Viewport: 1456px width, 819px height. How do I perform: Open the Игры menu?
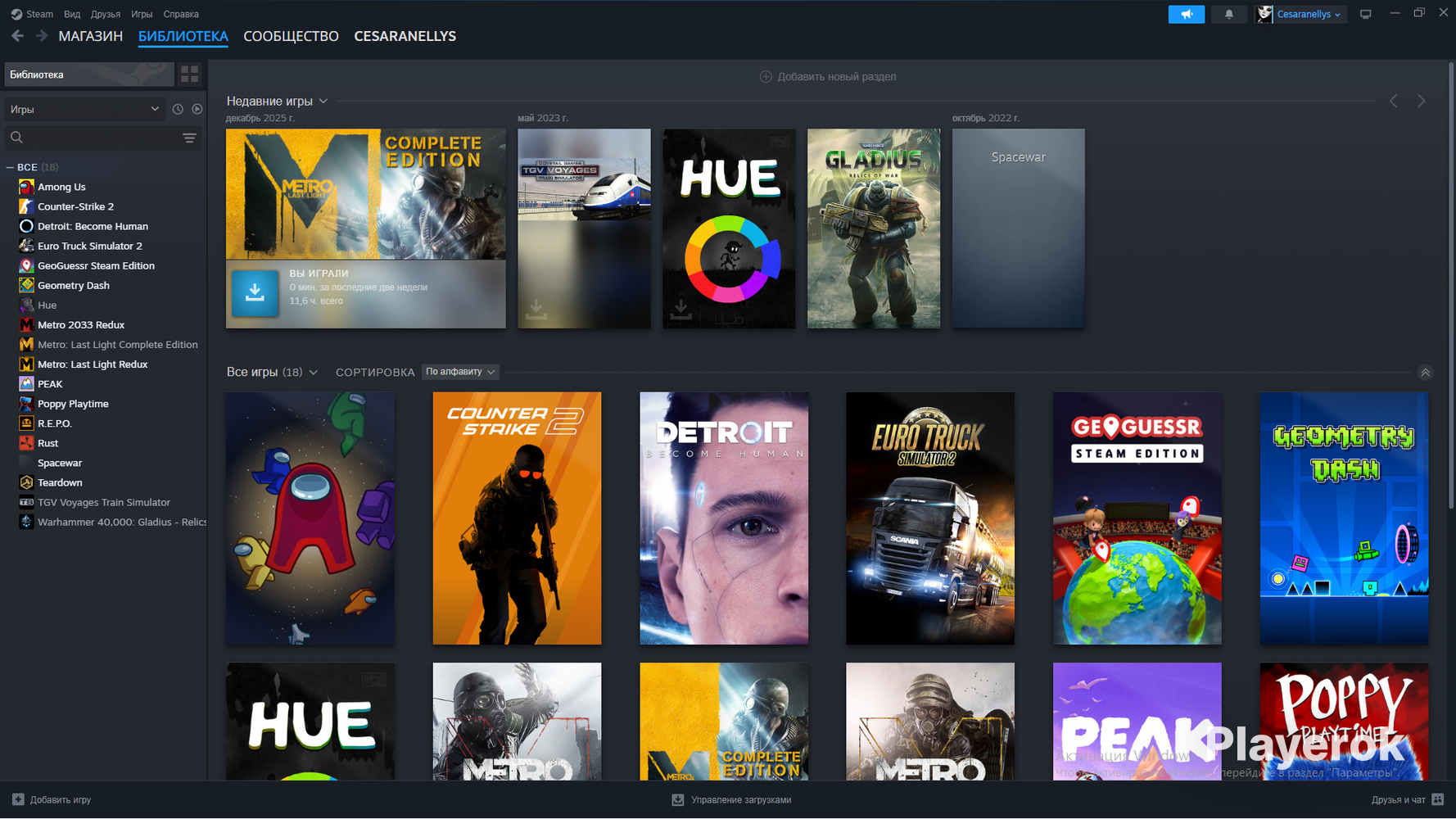coord(142,14)
